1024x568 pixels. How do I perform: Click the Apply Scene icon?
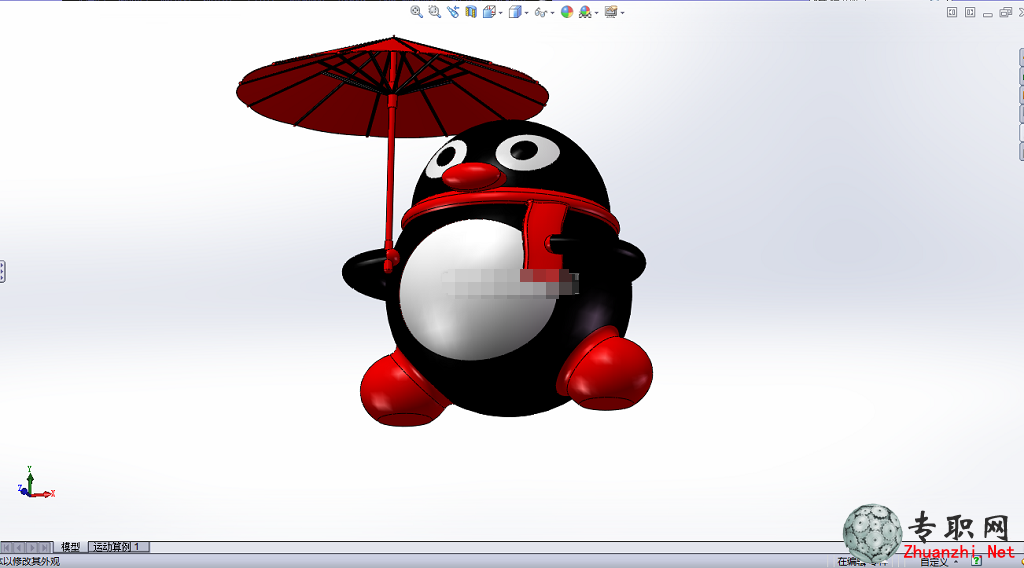(585, 12)
